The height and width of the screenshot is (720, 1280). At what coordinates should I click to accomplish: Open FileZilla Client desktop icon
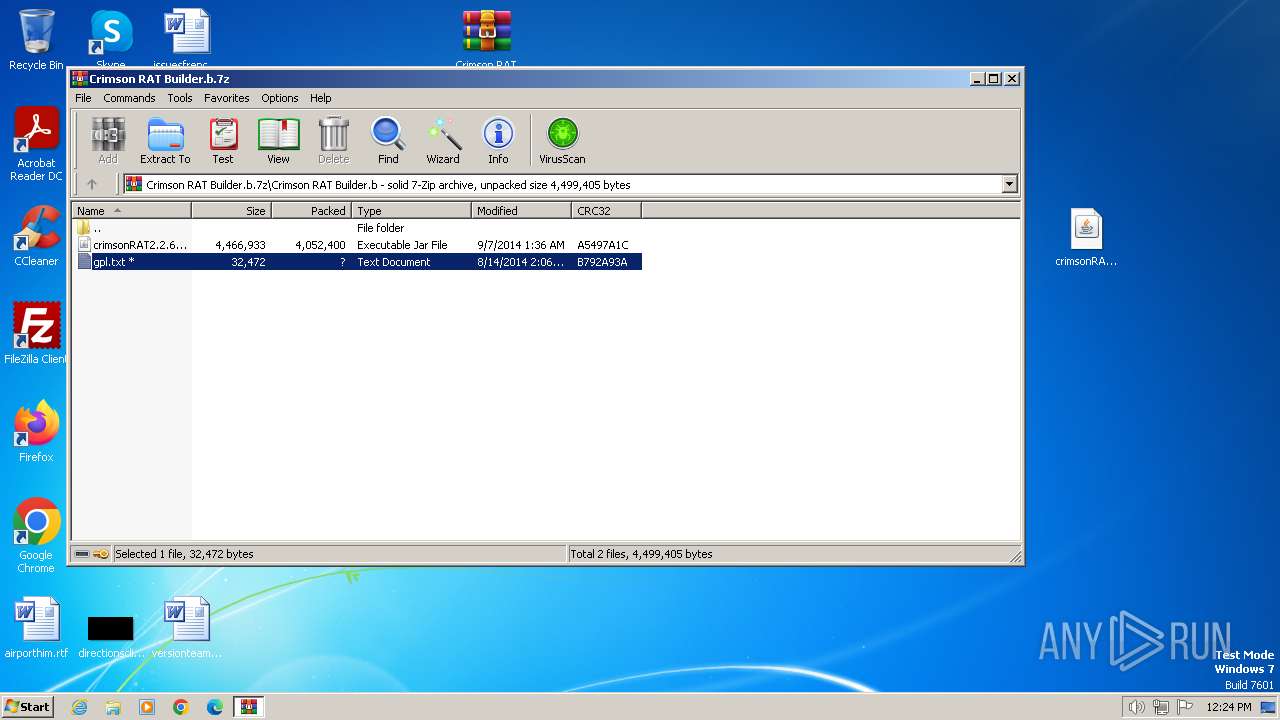click(x=36, y=334)
